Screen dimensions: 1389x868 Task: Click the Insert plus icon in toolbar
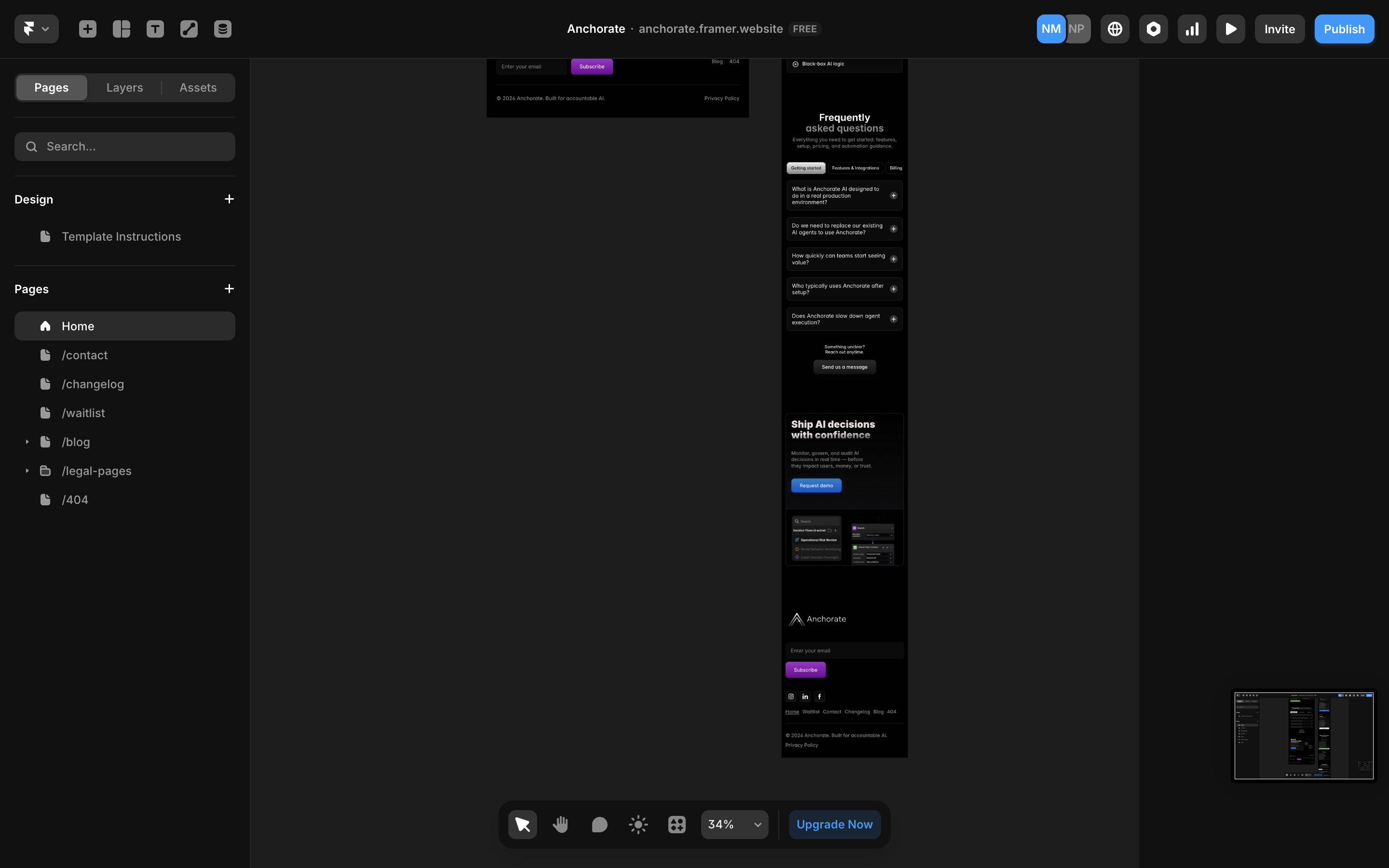point(87,28)
